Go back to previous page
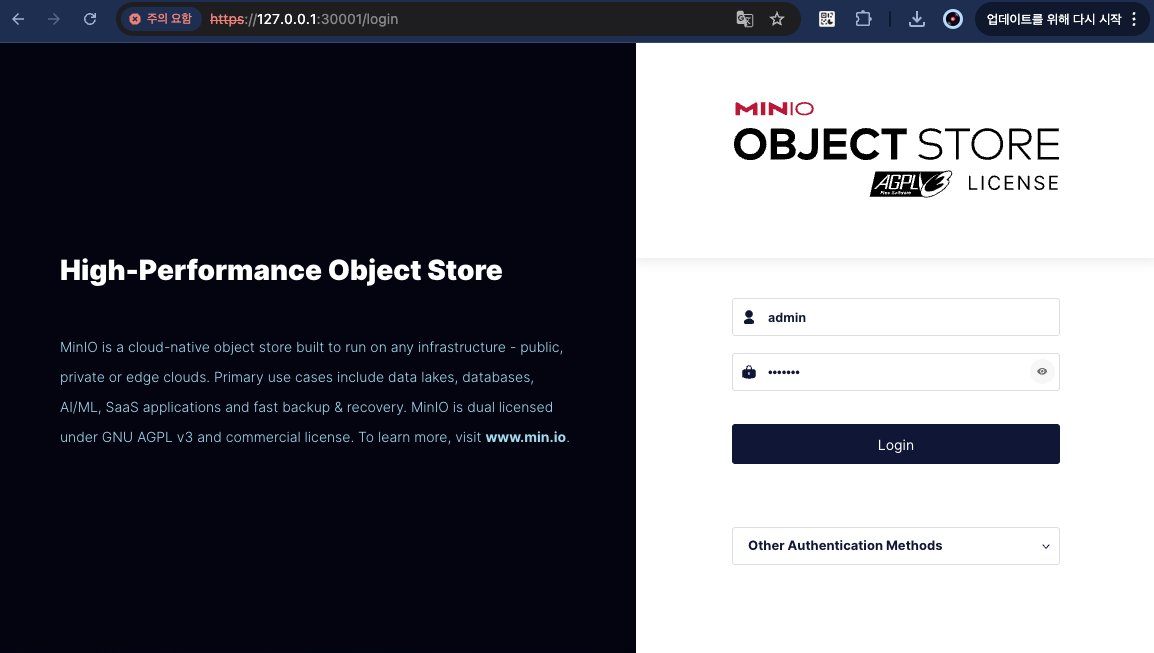1154x653 pixels. coord(18,19)
